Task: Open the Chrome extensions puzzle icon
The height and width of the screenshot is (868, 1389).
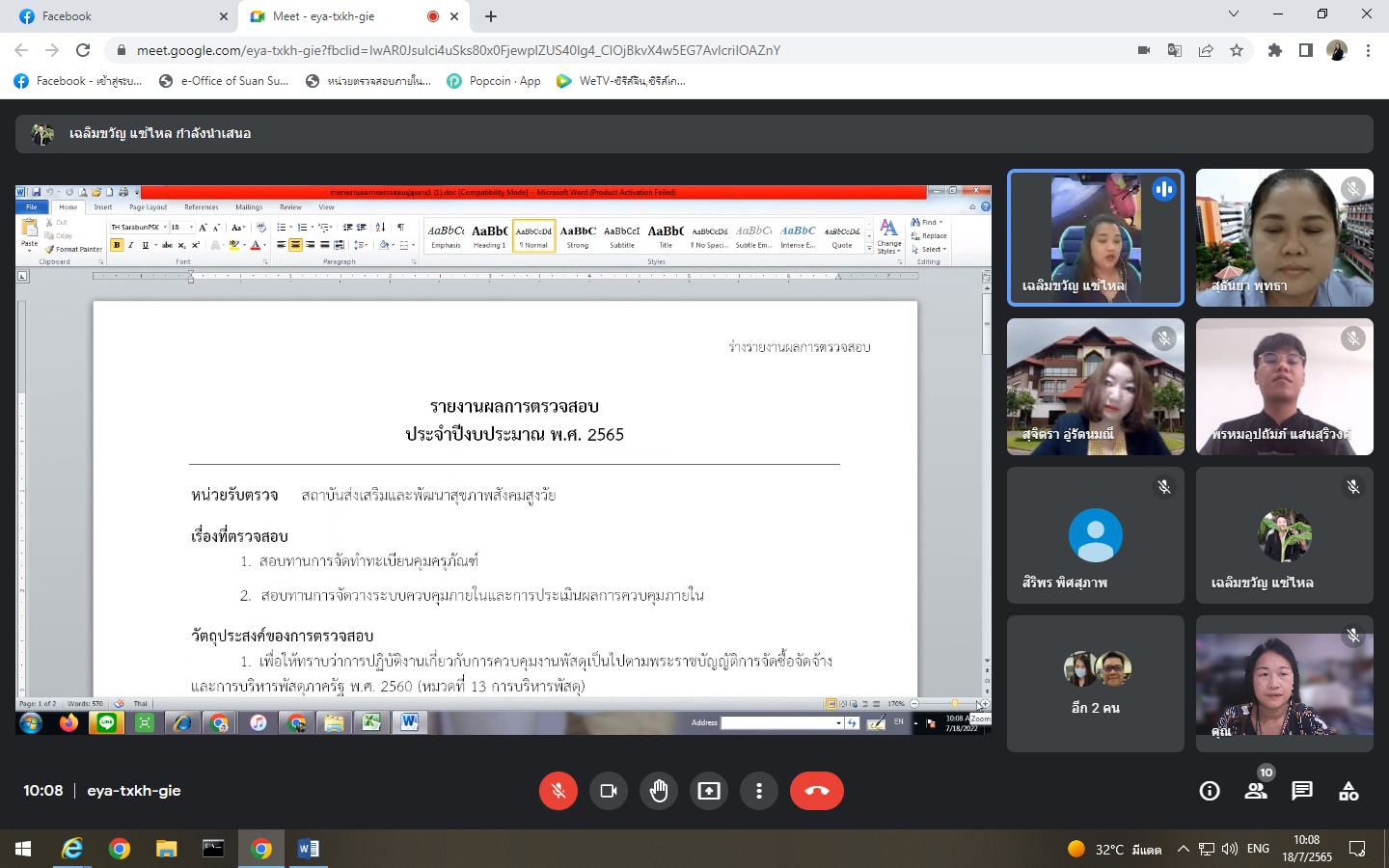Action: click(x=1275, y=50)
